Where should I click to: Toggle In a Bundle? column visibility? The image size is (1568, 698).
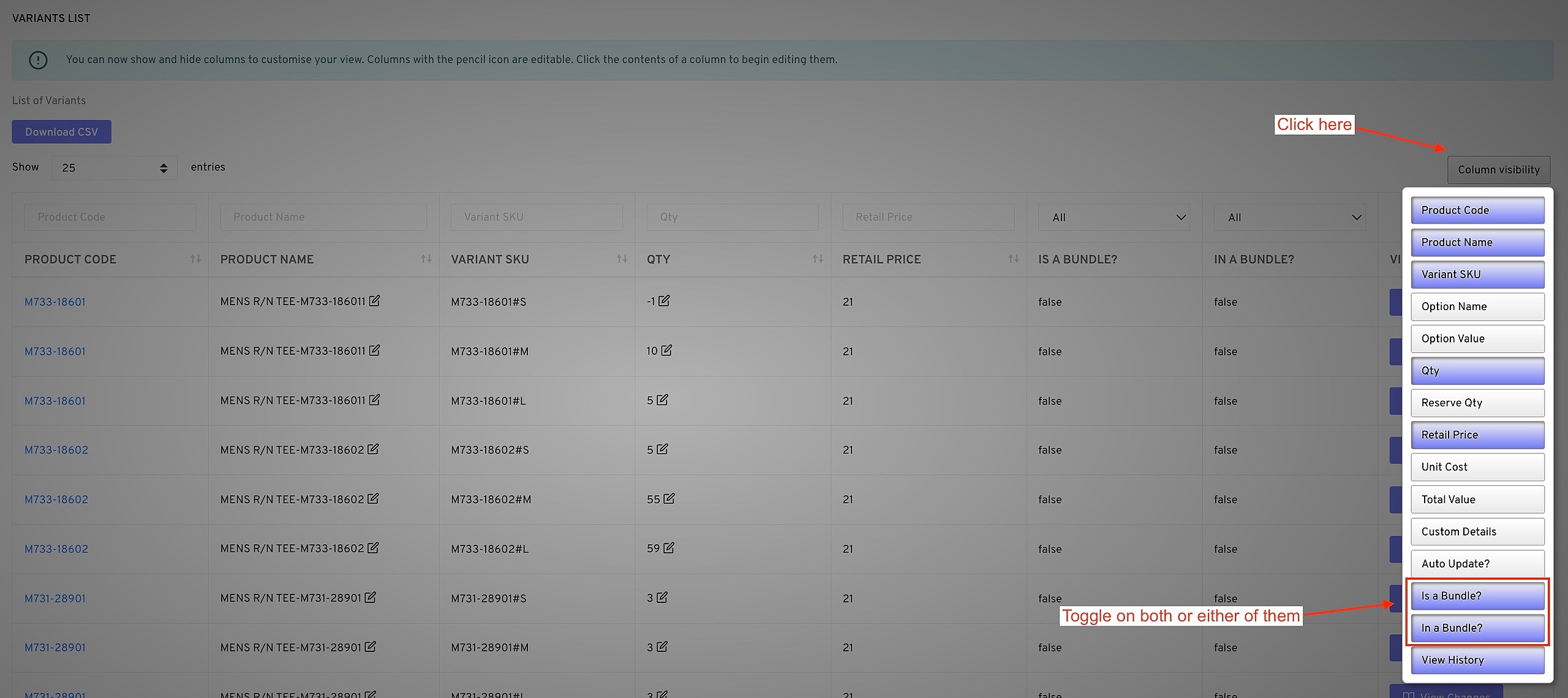click(1477, 628)
